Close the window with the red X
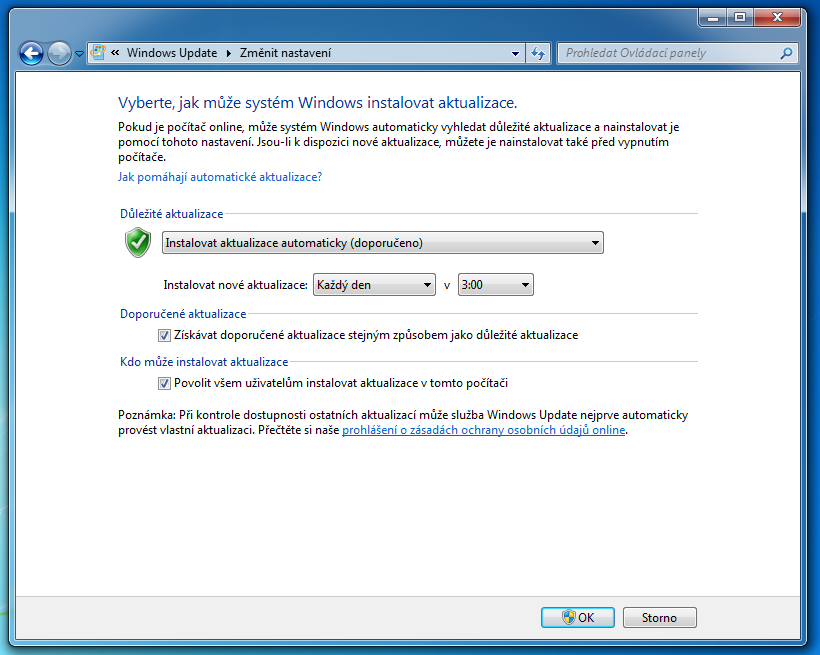 (x=777, y=18)
